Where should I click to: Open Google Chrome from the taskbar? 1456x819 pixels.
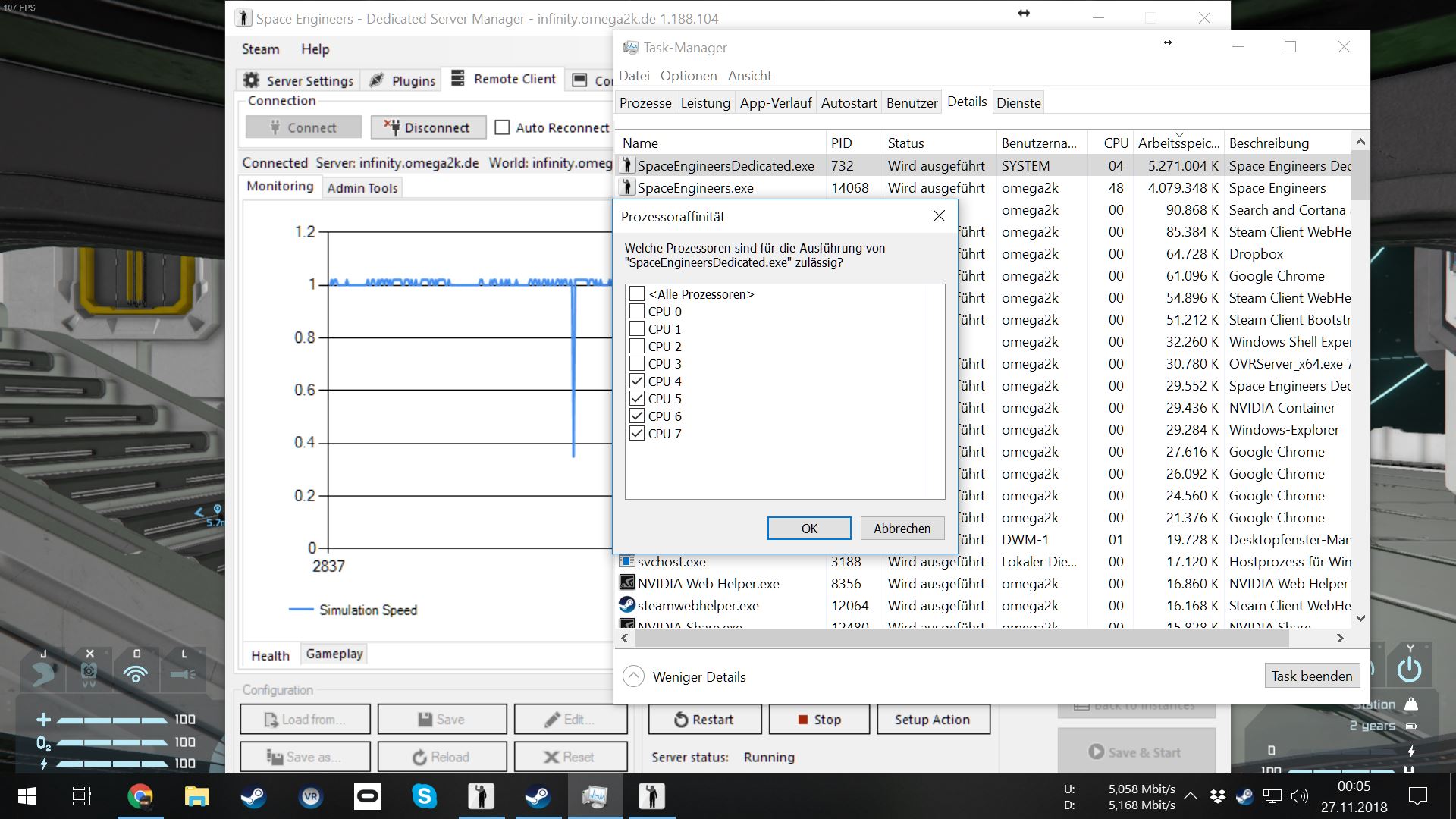tap(140, 796)
